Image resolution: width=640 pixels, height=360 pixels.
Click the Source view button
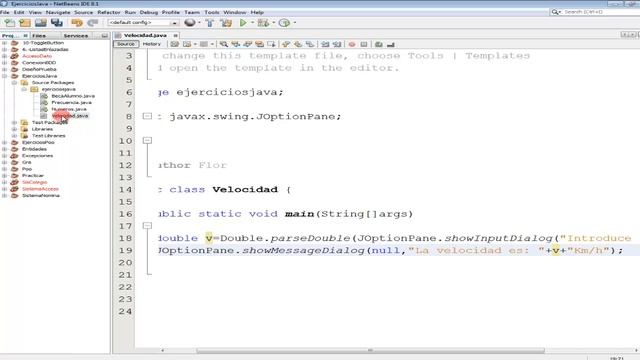coord(126,44)
